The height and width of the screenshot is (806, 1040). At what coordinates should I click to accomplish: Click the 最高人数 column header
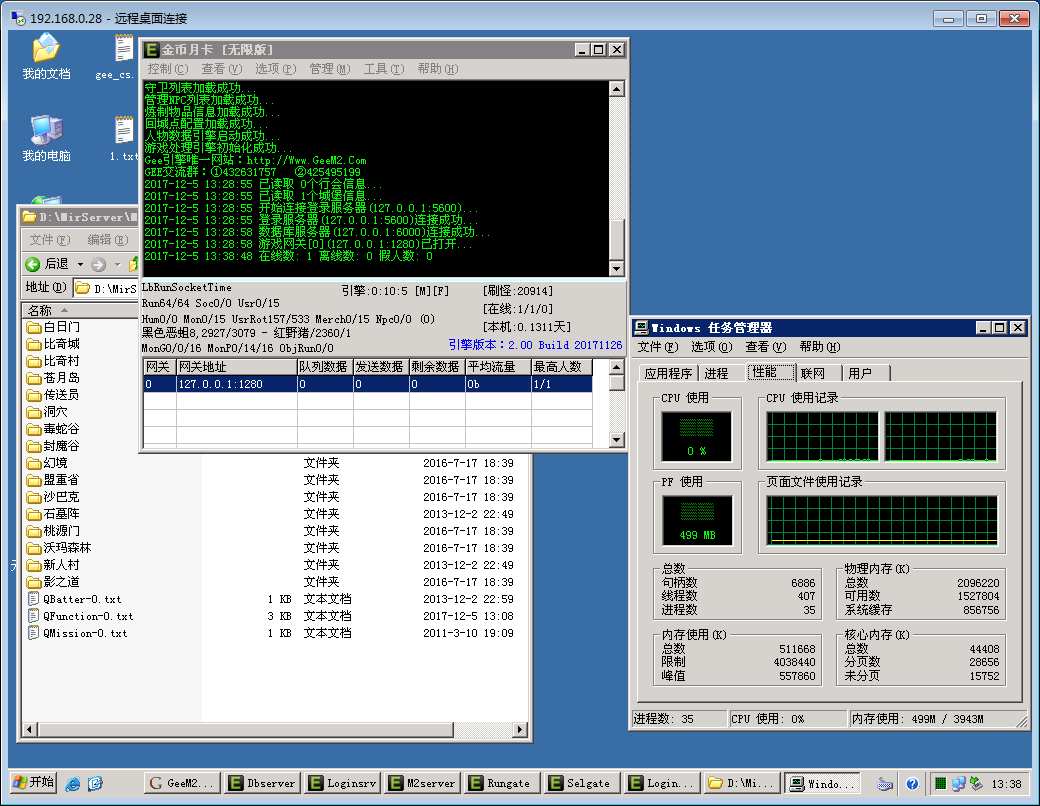coord(561,367)
